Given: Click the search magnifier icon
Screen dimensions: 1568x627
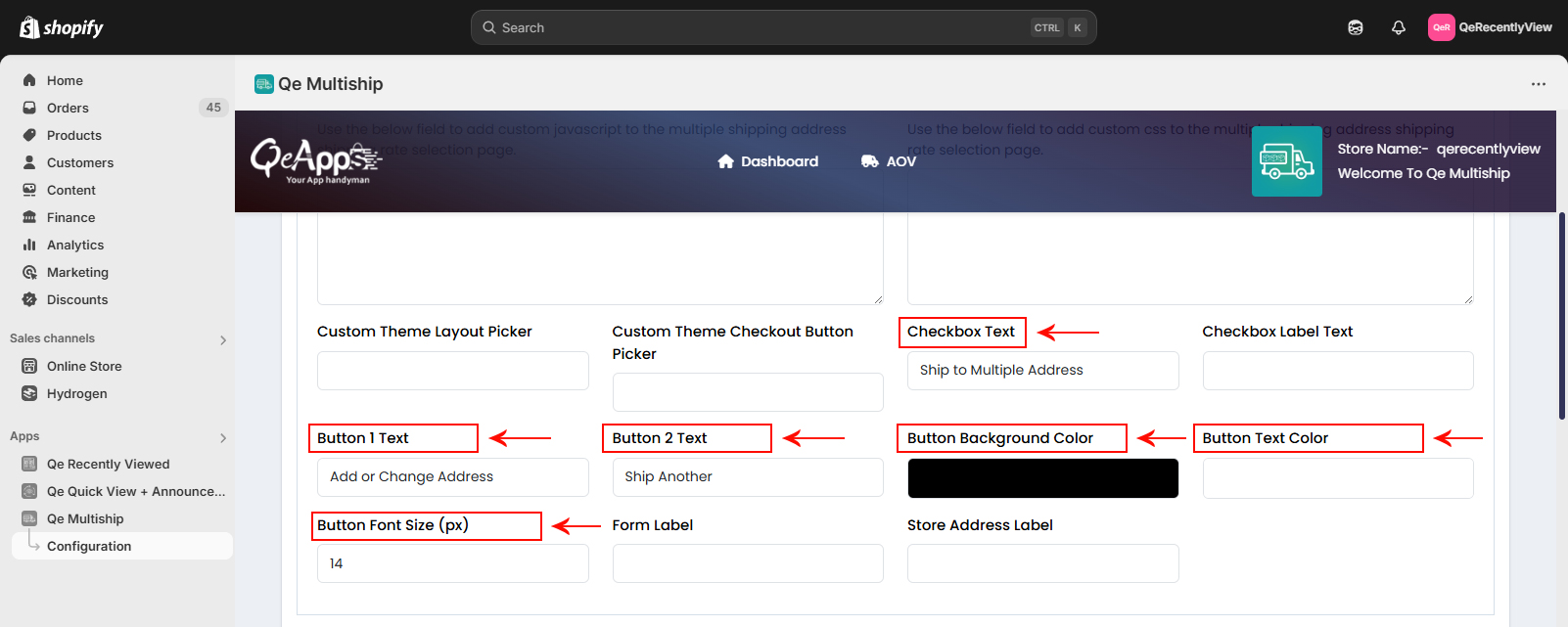Looking at the screenshot, I should tap(489, 27).
